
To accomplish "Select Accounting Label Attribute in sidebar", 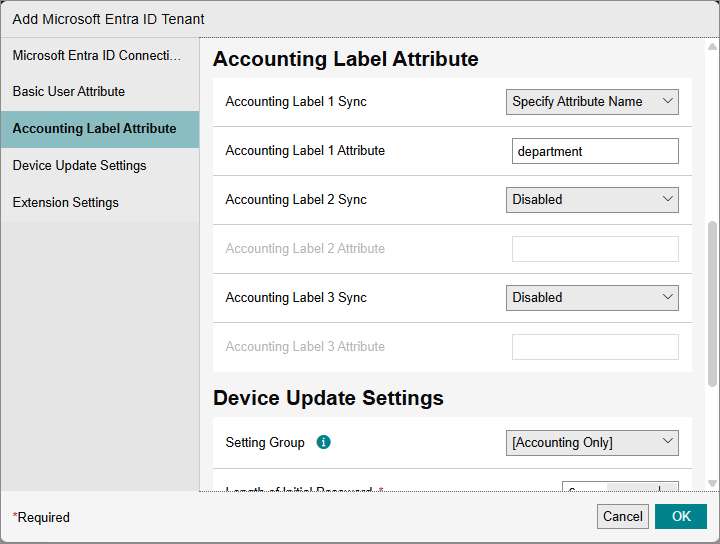I will 100,129.
